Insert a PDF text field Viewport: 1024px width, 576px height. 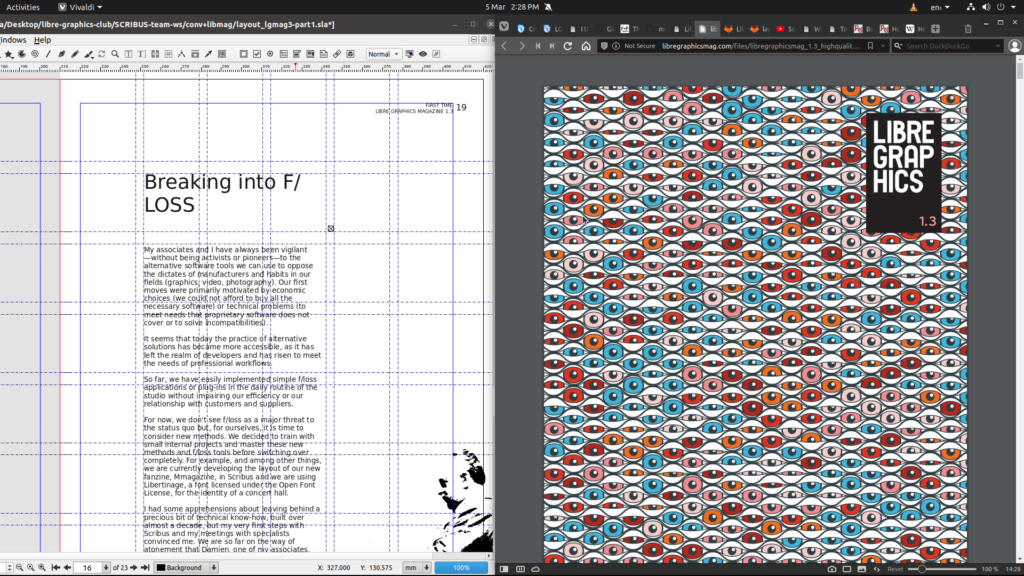[283, 54]
